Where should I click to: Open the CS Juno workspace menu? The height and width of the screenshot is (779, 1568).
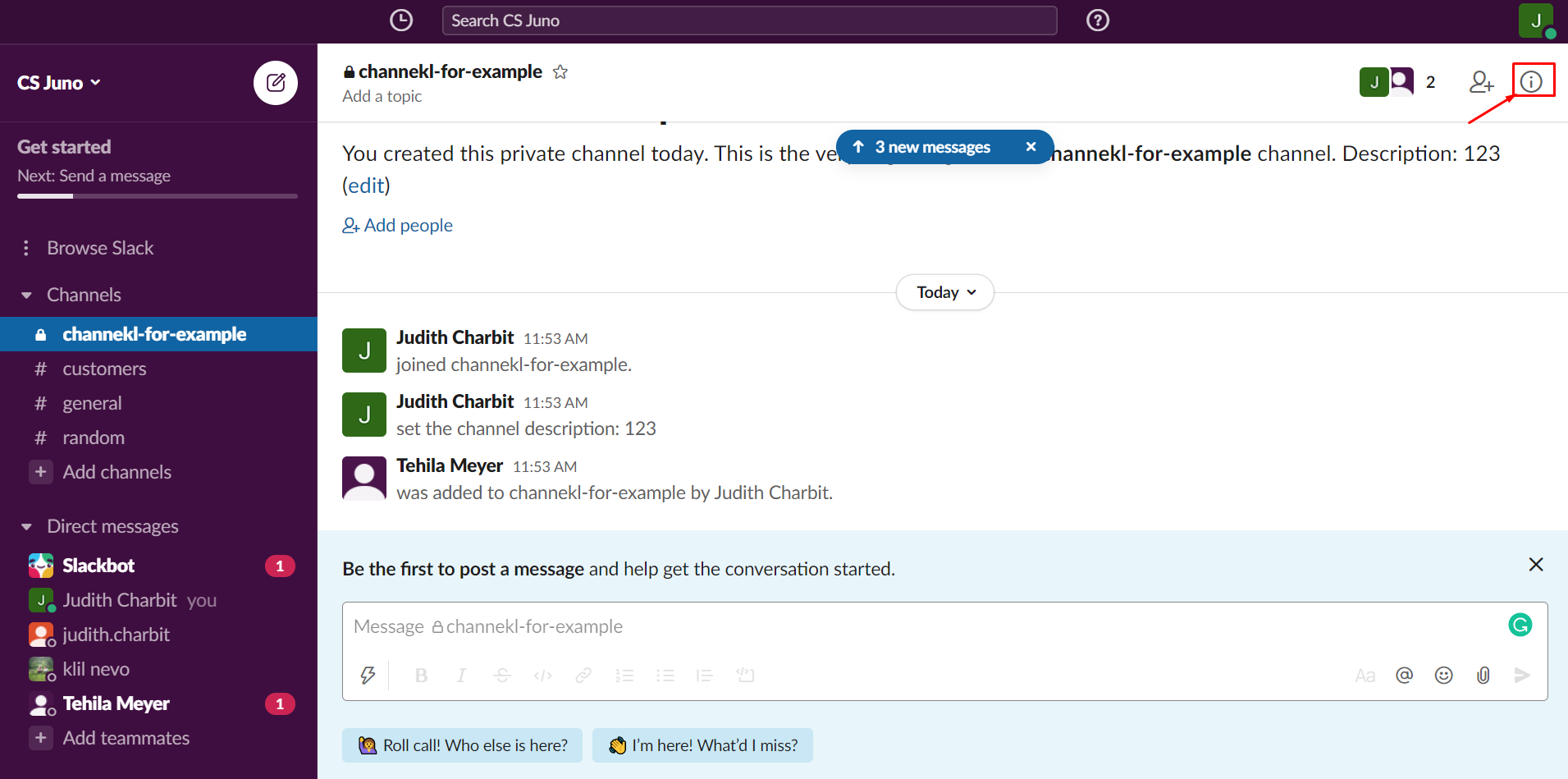pos(59,83)
